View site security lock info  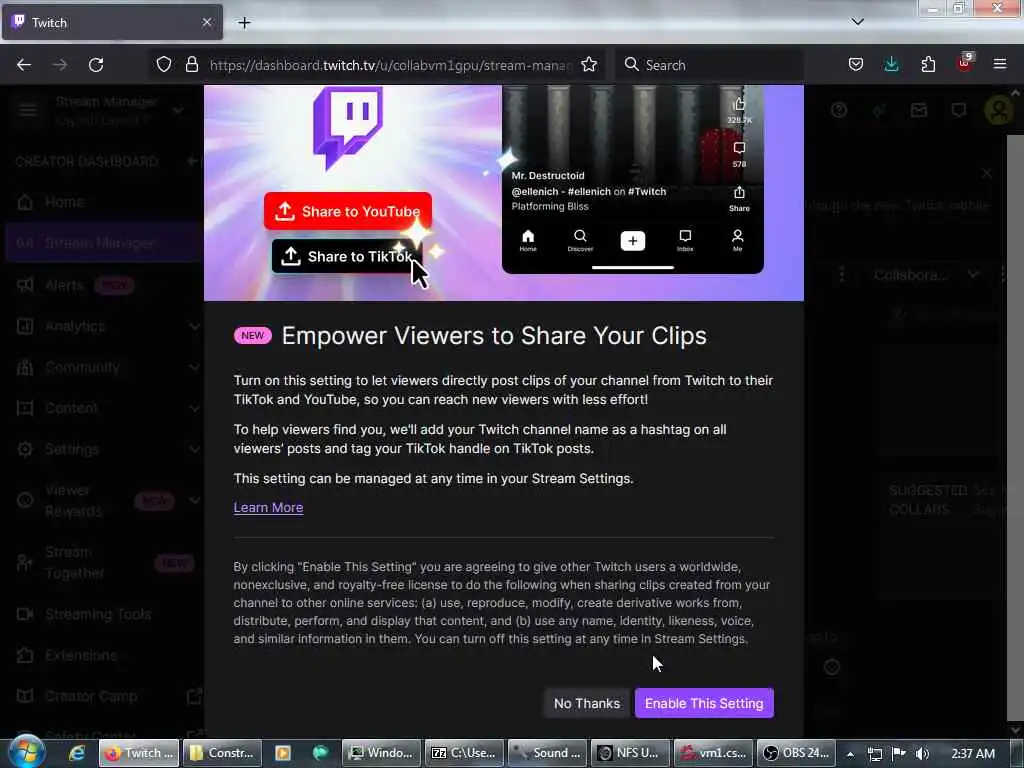[191, 65]
